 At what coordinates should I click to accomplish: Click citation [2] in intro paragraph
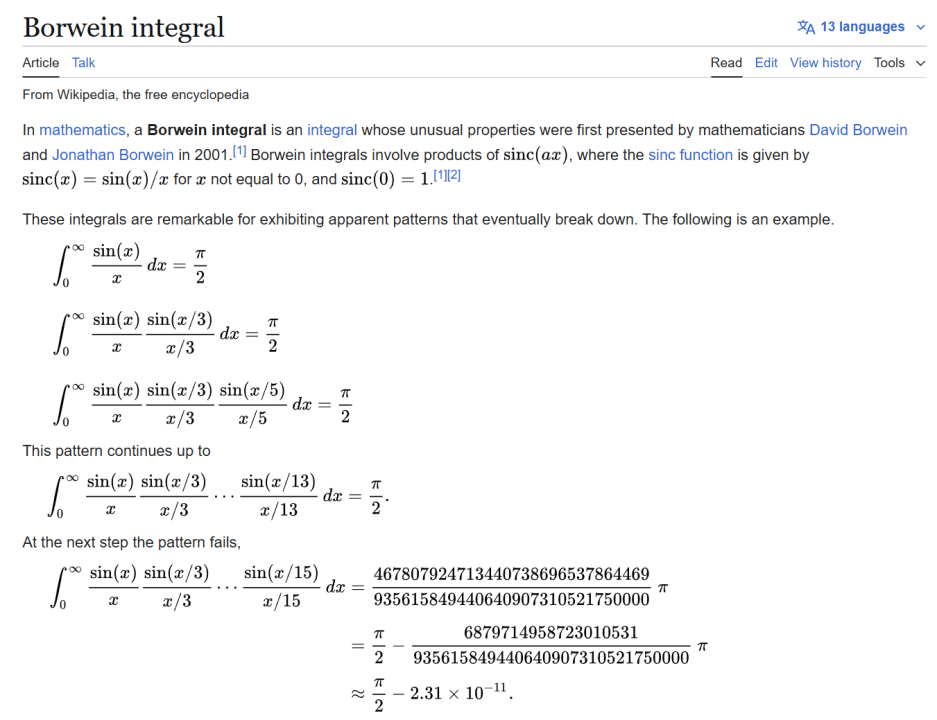tap(454, 176)
